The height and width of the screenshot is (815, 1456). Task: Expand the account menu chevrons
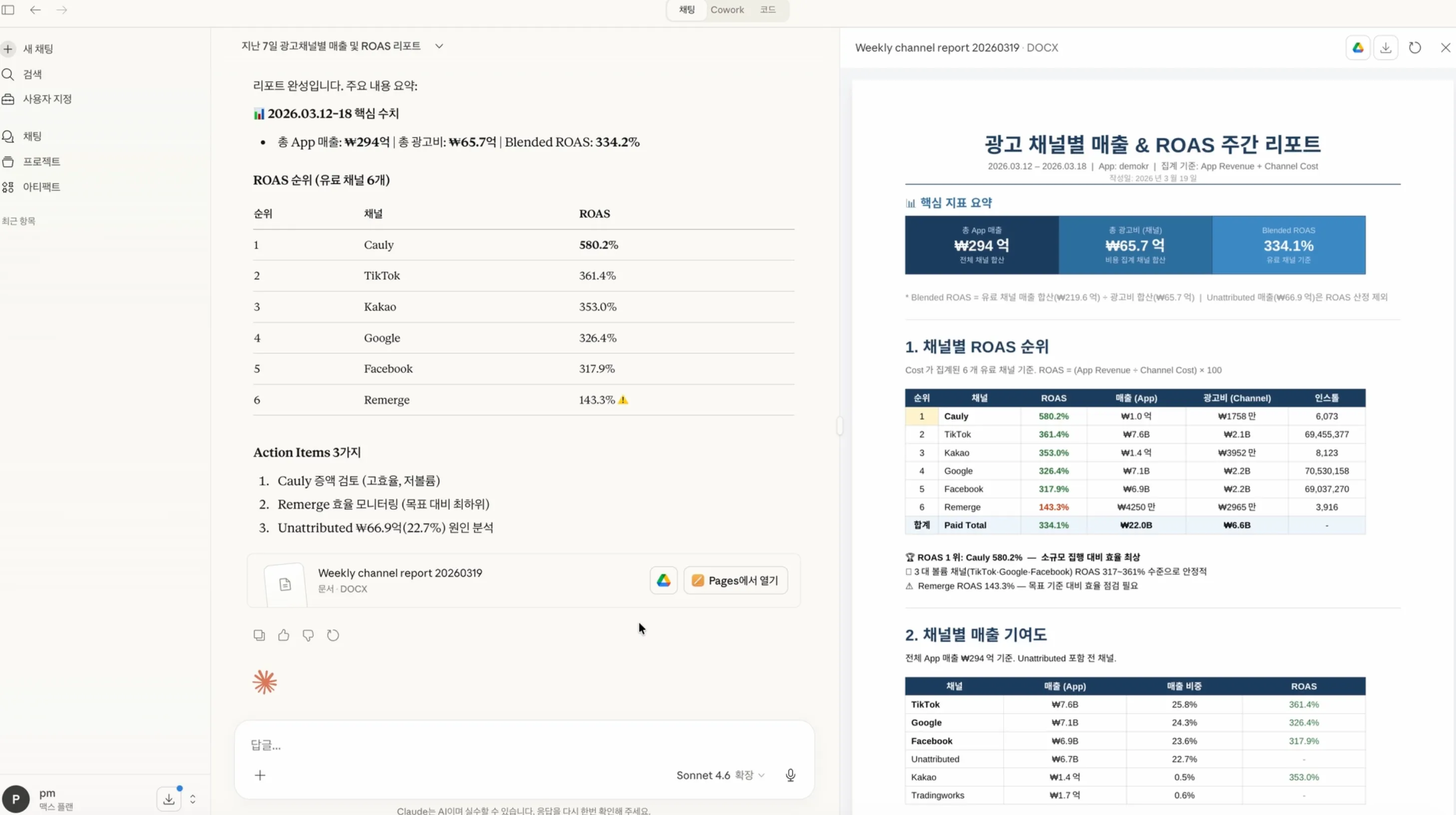point(193,799)
